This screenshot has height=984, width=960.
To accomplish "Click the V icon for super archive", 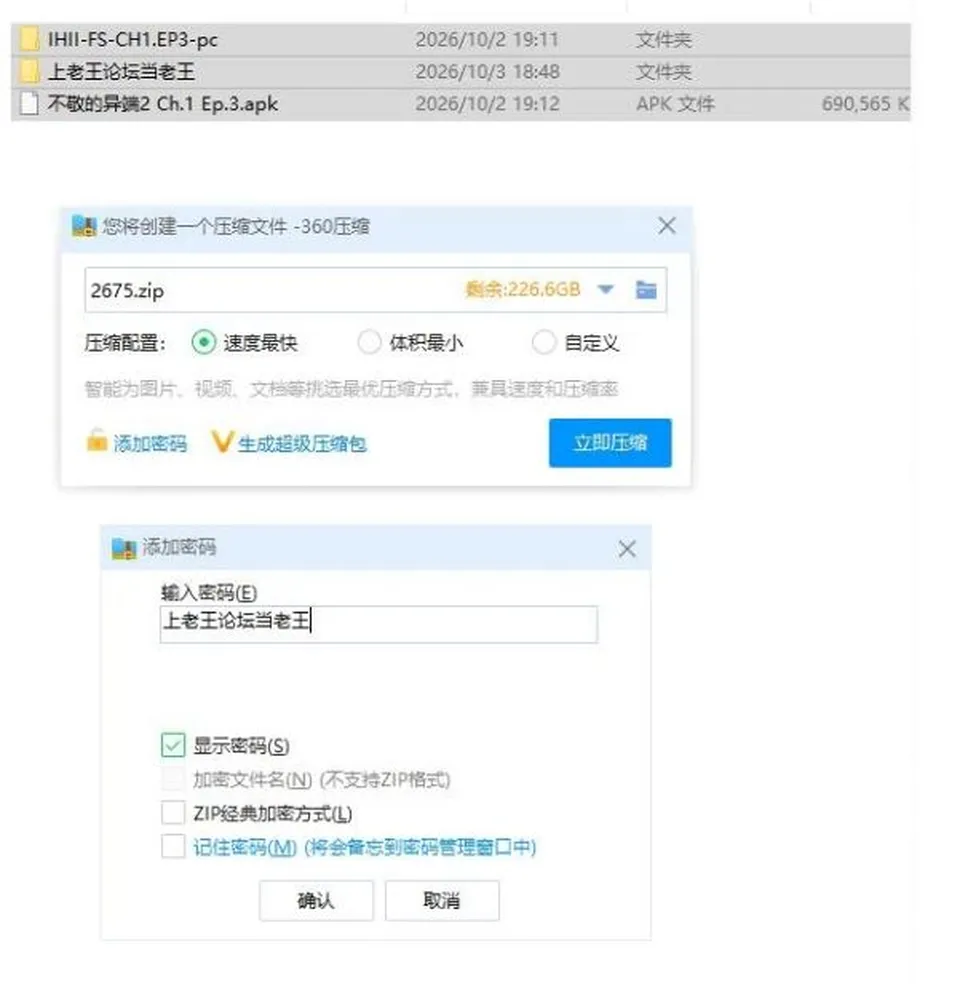I will point(222,442).
